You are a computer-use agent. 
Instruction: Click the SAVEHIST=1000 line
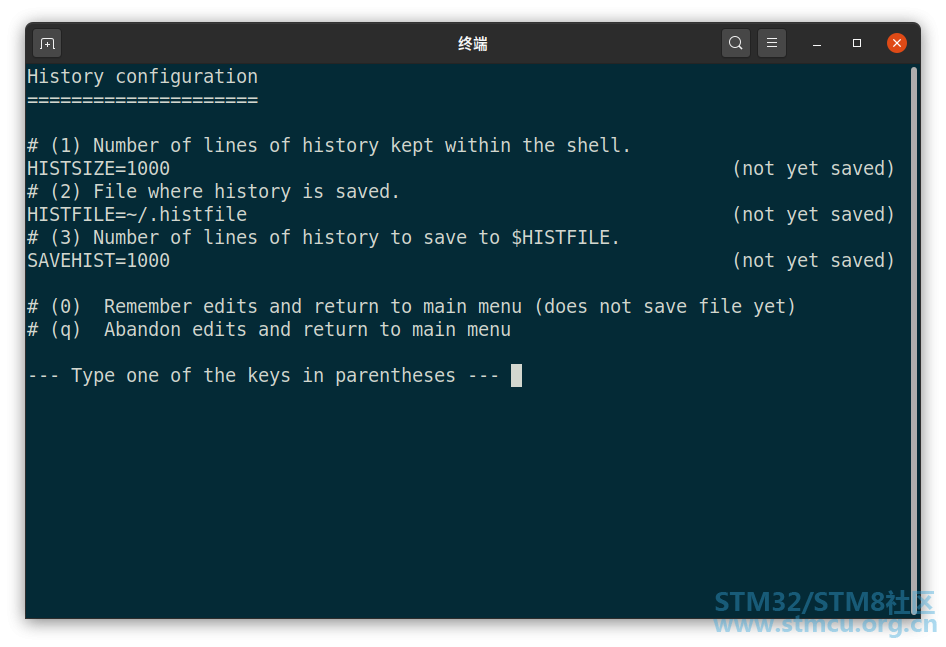point(98,261)
